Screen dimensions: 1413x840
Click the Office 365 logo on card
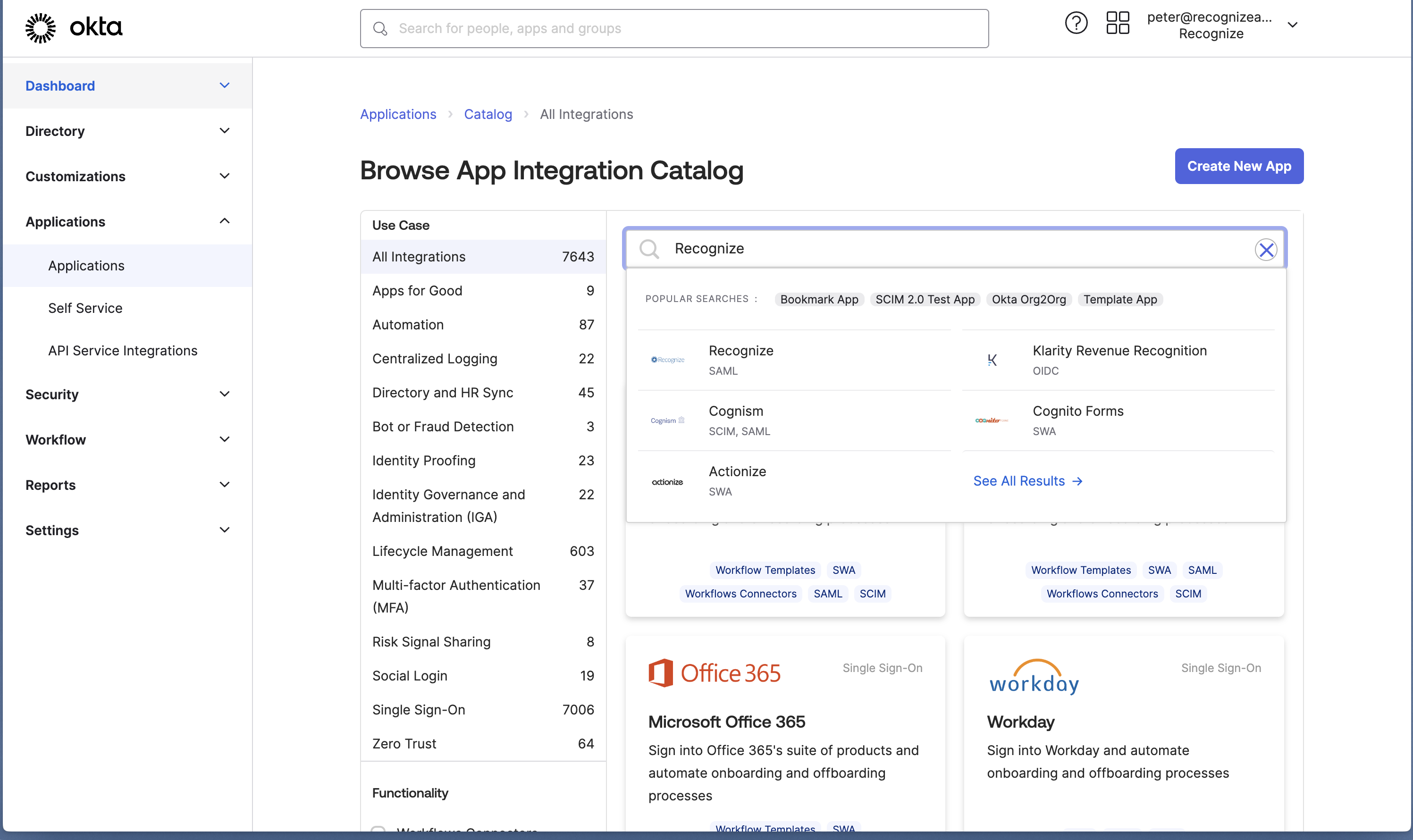point(715,673)
